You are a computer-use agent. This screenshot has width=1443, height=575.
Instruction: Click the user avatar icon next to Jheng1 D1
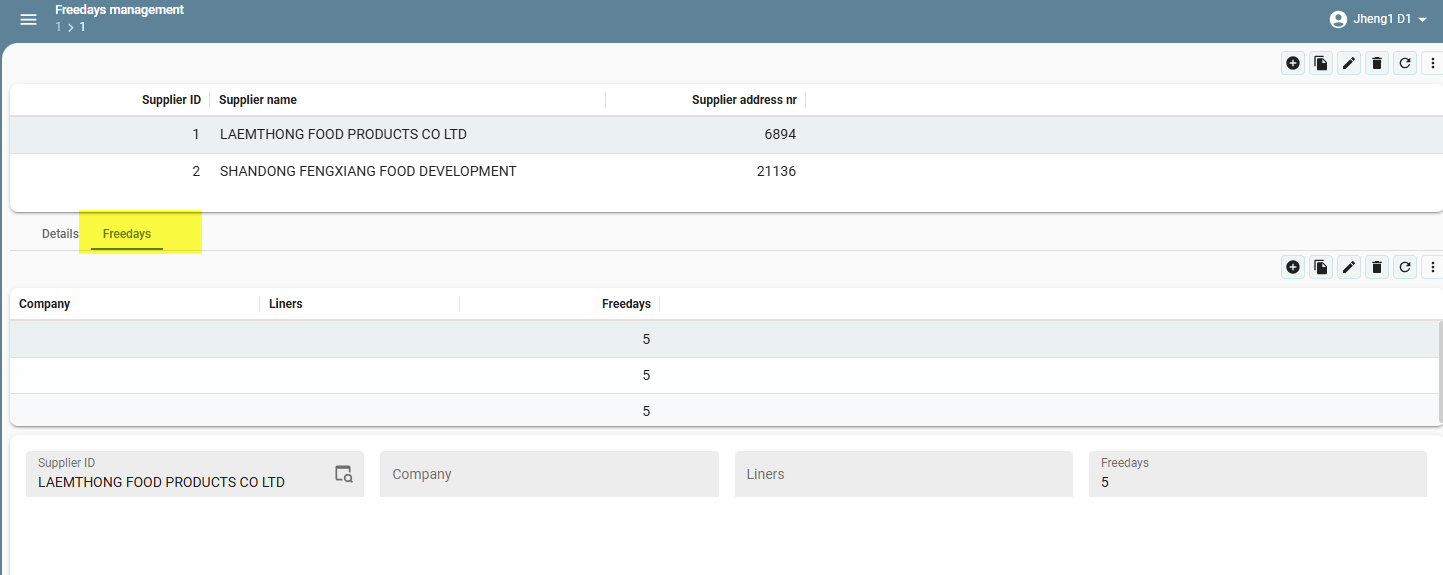[x=1338, y=19]
